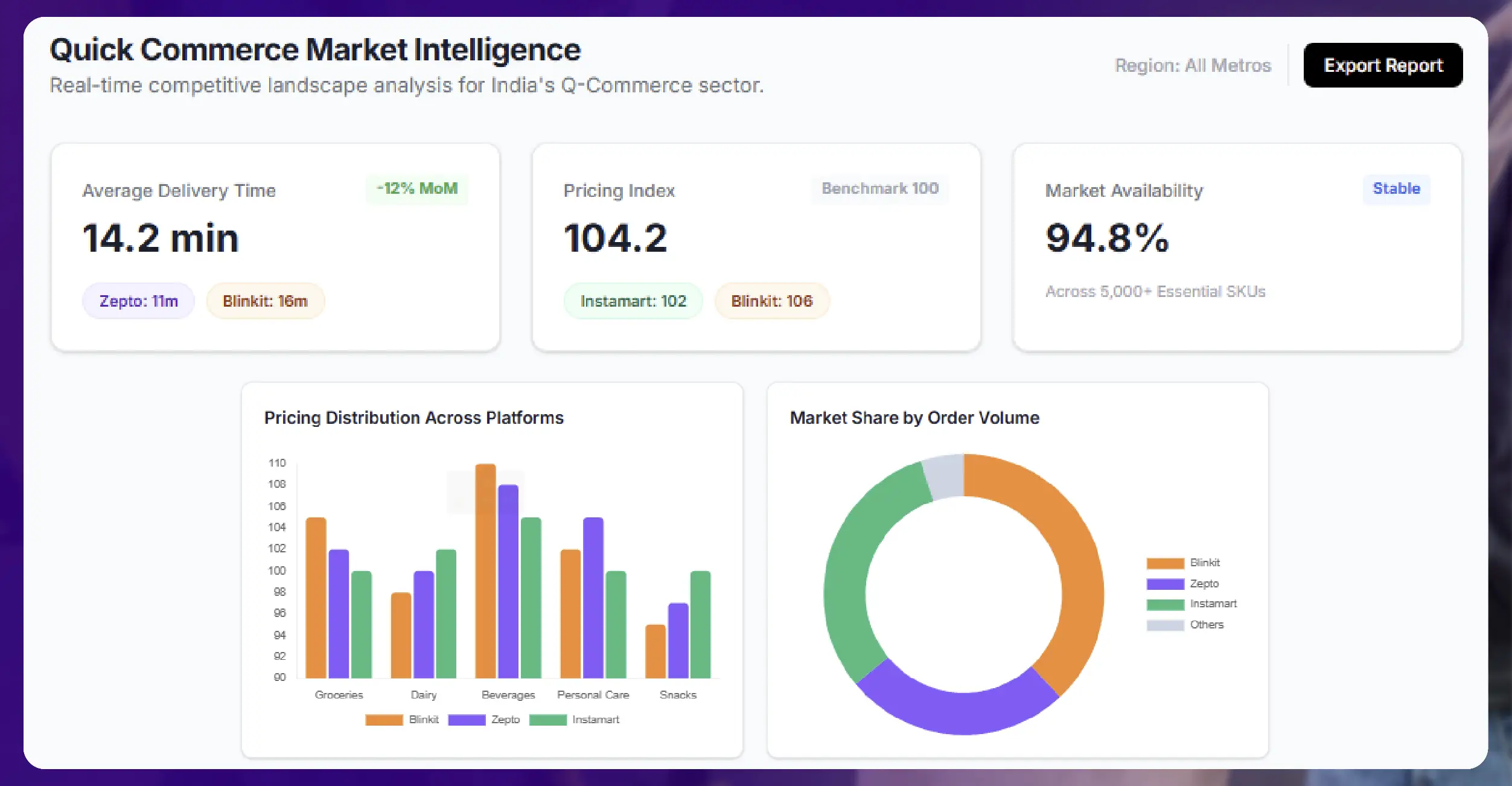This screenshot has width=1512, height=786.
Task: Click the Benchmark 100 label
Action: [879, 188]
